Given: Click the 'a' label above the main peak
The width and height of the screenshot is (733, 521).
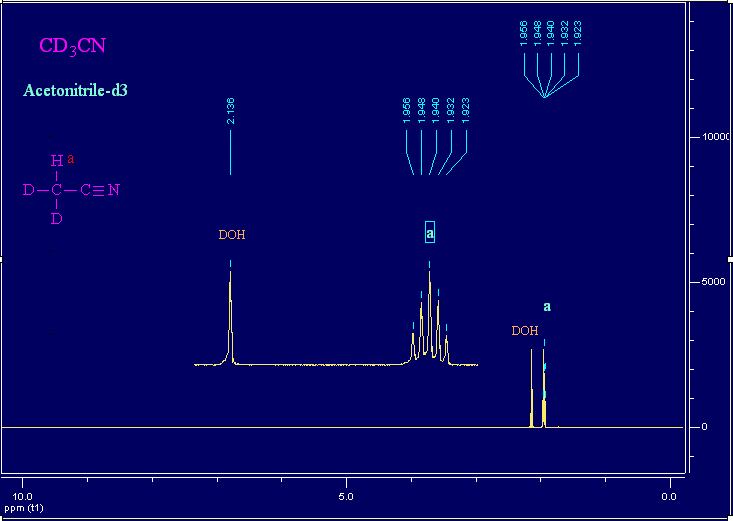Looking at the screenshot, I should (547, 306).
